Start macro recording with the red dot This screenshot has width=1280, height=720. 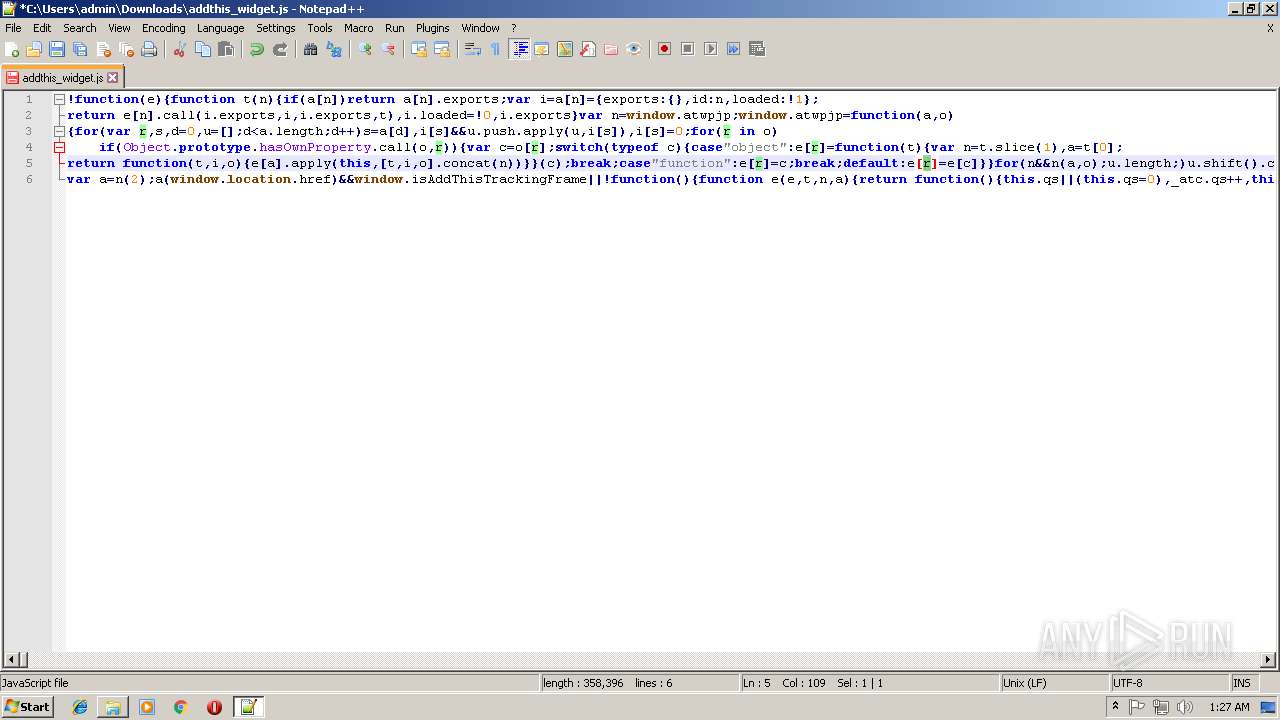click(664, 49)
